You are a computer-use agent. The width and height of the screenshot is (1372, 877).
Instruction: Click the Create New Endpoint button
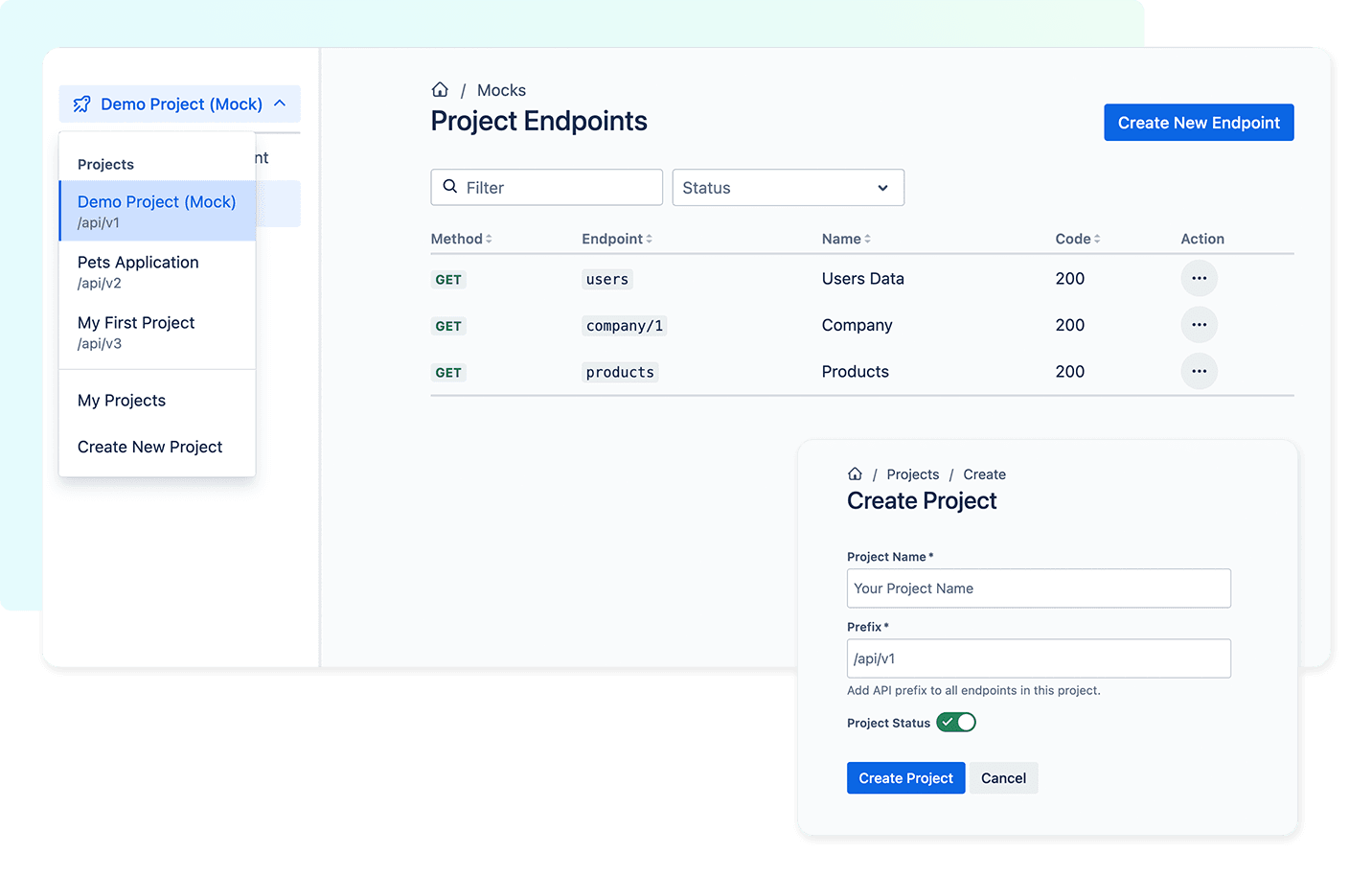tap(1199, 123)
